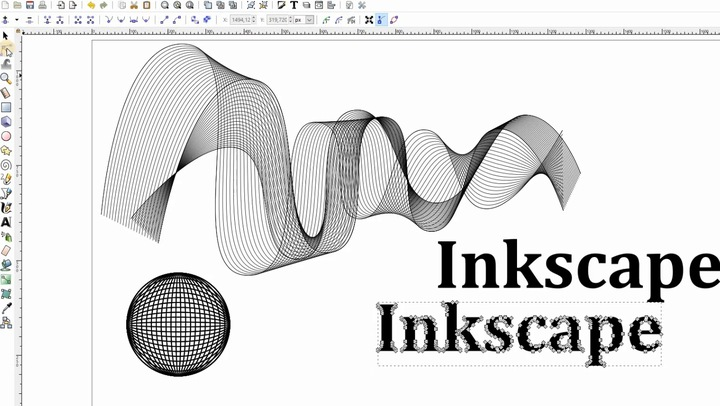
Task: Print the document
Action: coord(42,6)
